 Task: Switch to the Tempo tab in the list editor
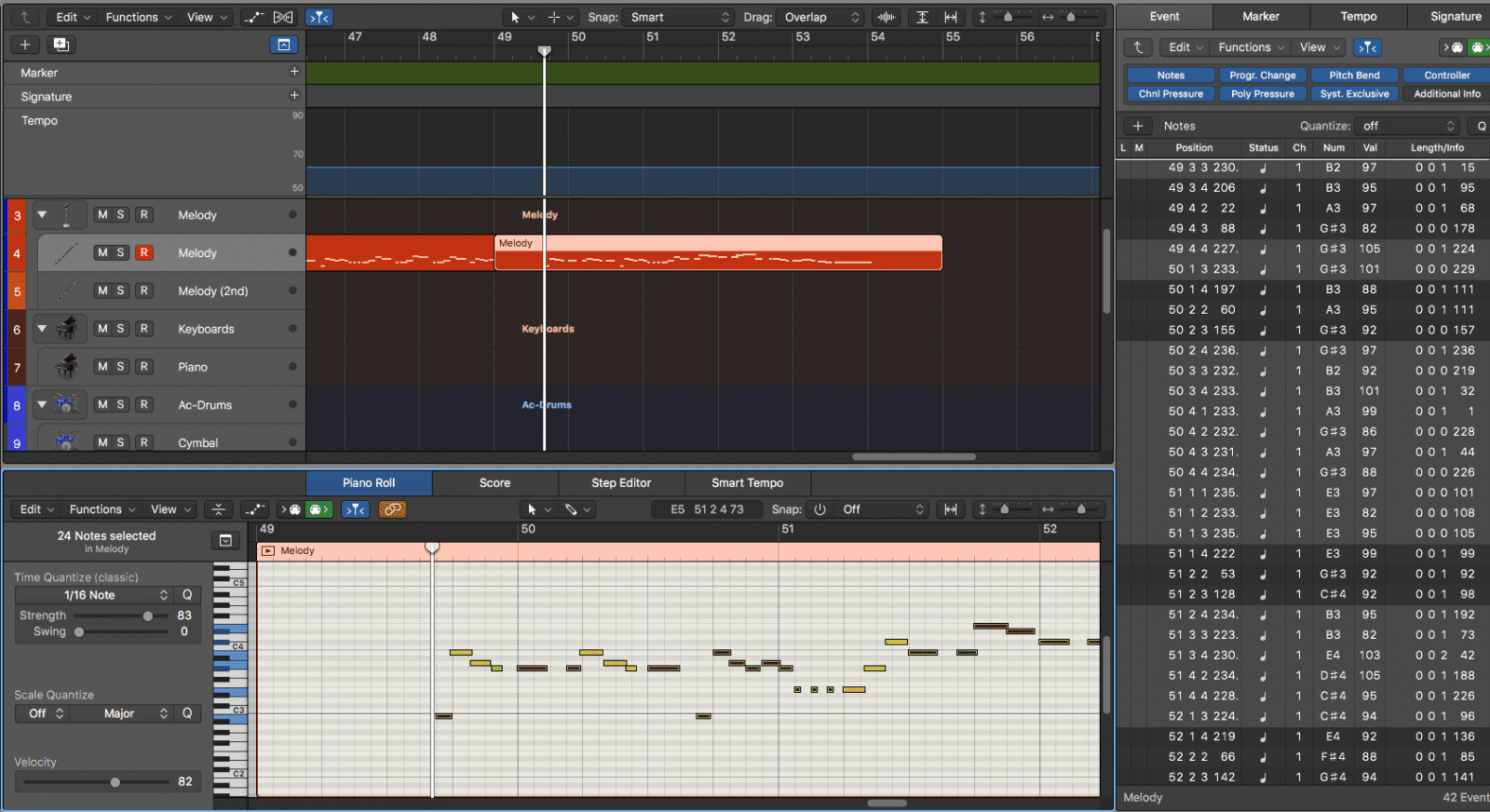(x=1358, y=16)
